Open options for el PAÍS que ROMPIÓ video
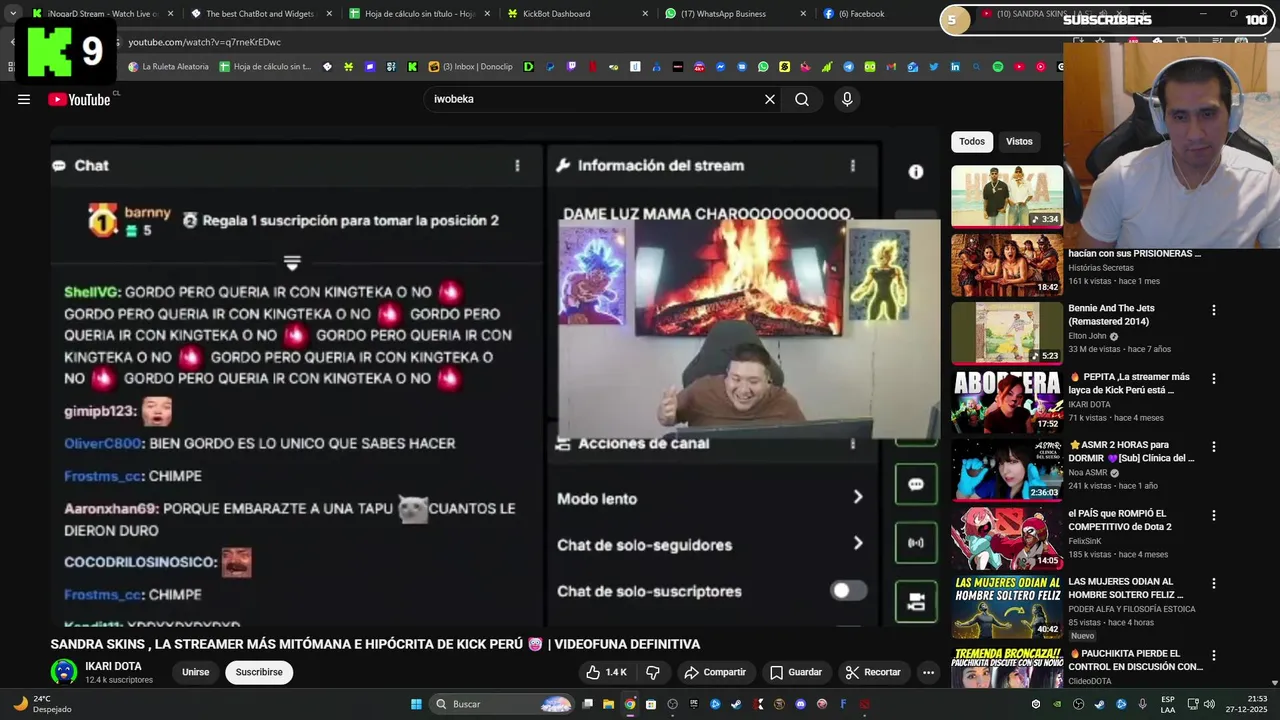 1214,515
